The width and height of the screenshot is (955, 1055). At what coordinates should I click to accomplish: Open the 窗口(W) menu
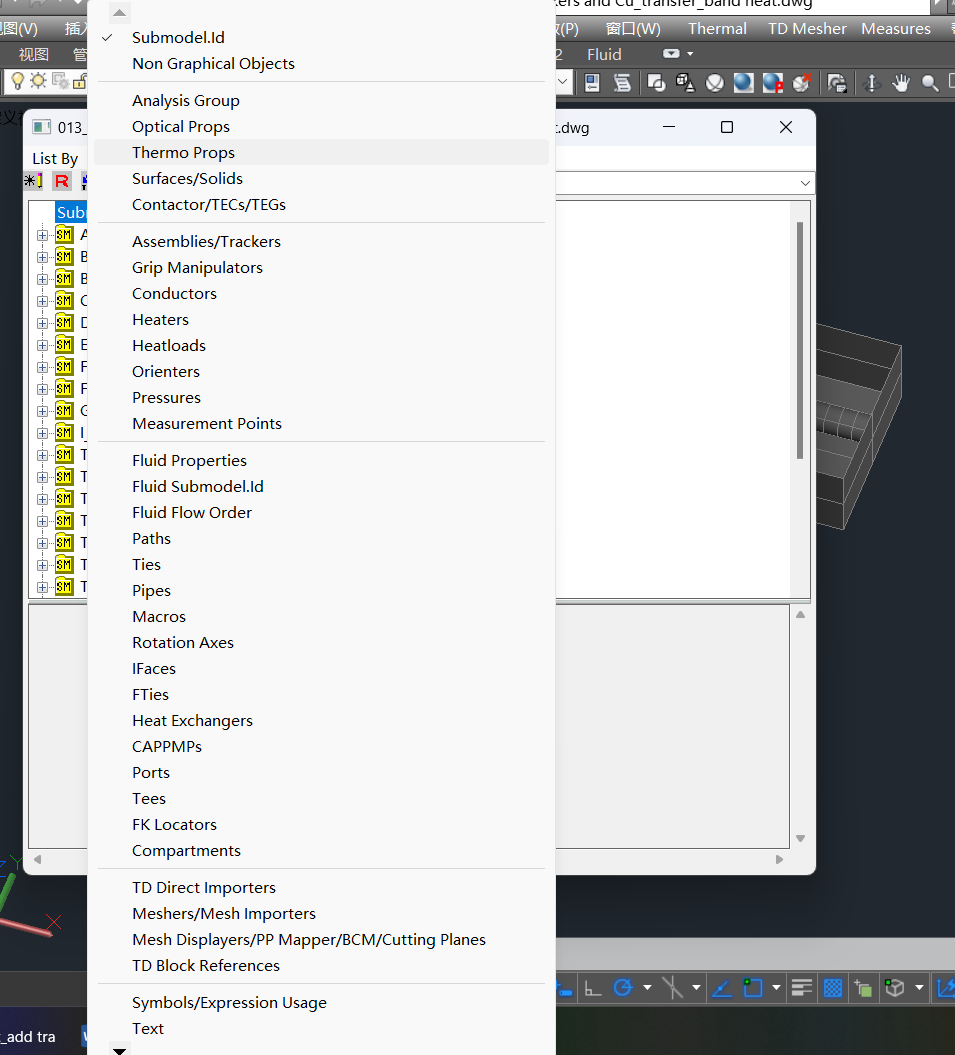coord(633,29)
